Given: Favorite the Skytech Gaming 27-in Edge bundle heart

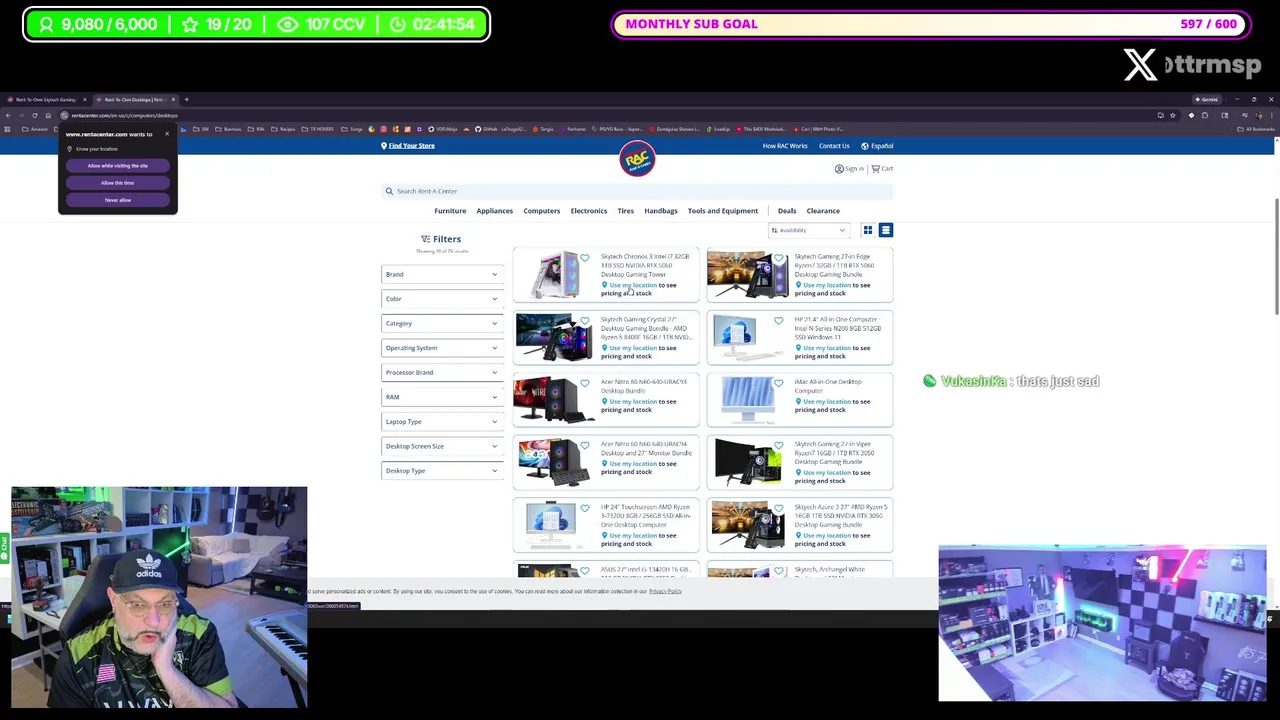Looking at the screenshot, I should coord(779,258).
